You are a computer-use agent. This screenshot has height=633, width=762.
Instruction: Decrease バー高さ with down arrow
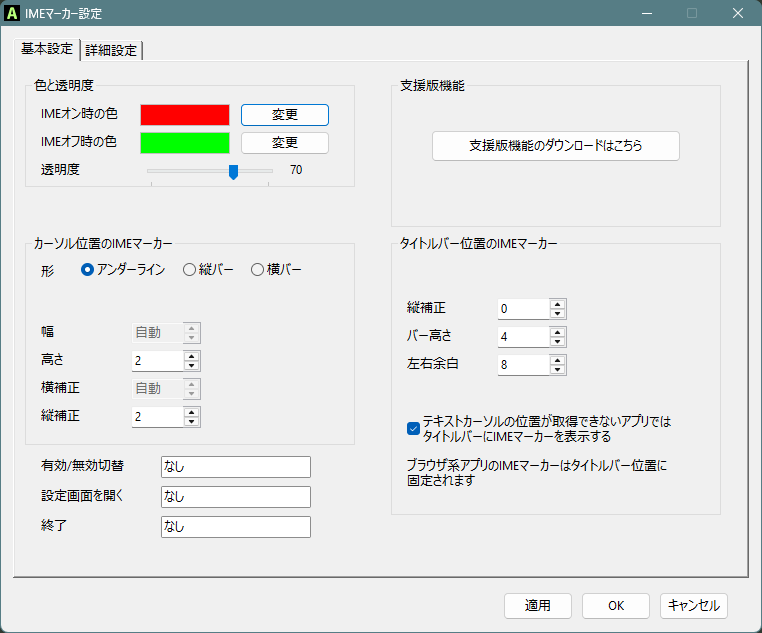click(x=557, y=342)
